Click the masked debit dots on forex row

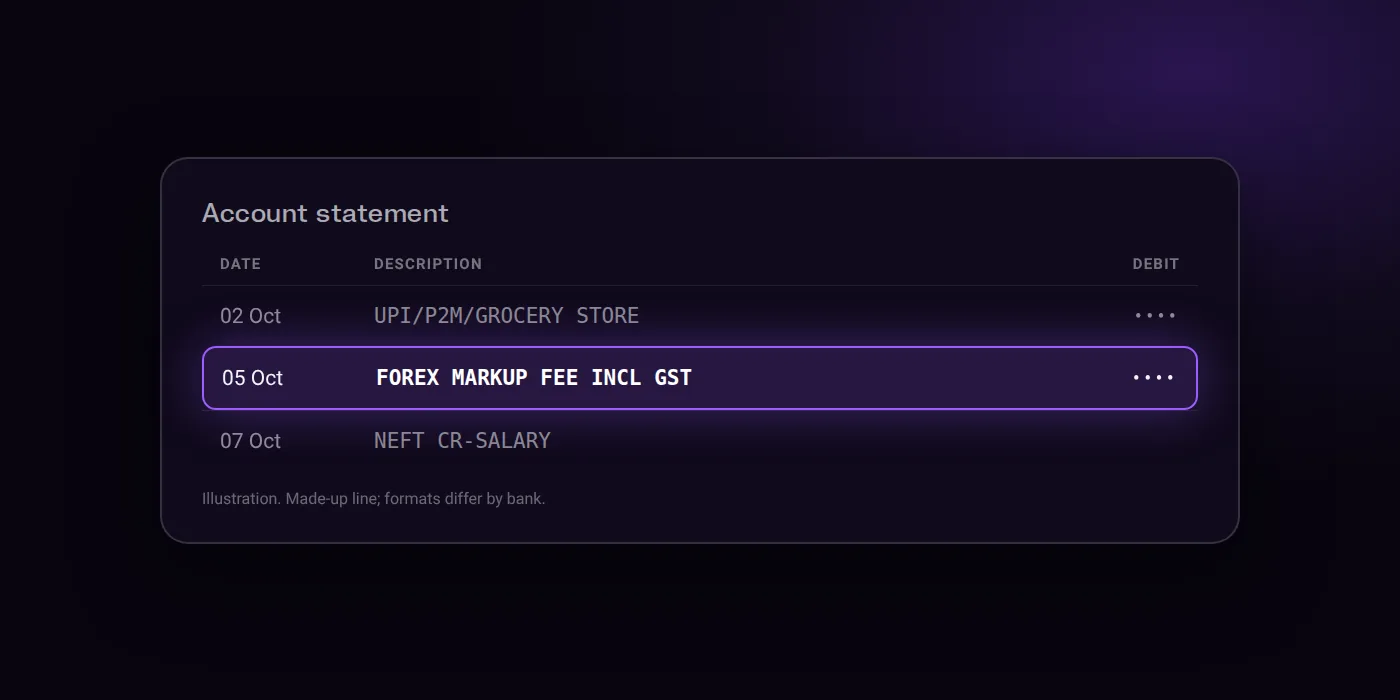pos(1153,378)
